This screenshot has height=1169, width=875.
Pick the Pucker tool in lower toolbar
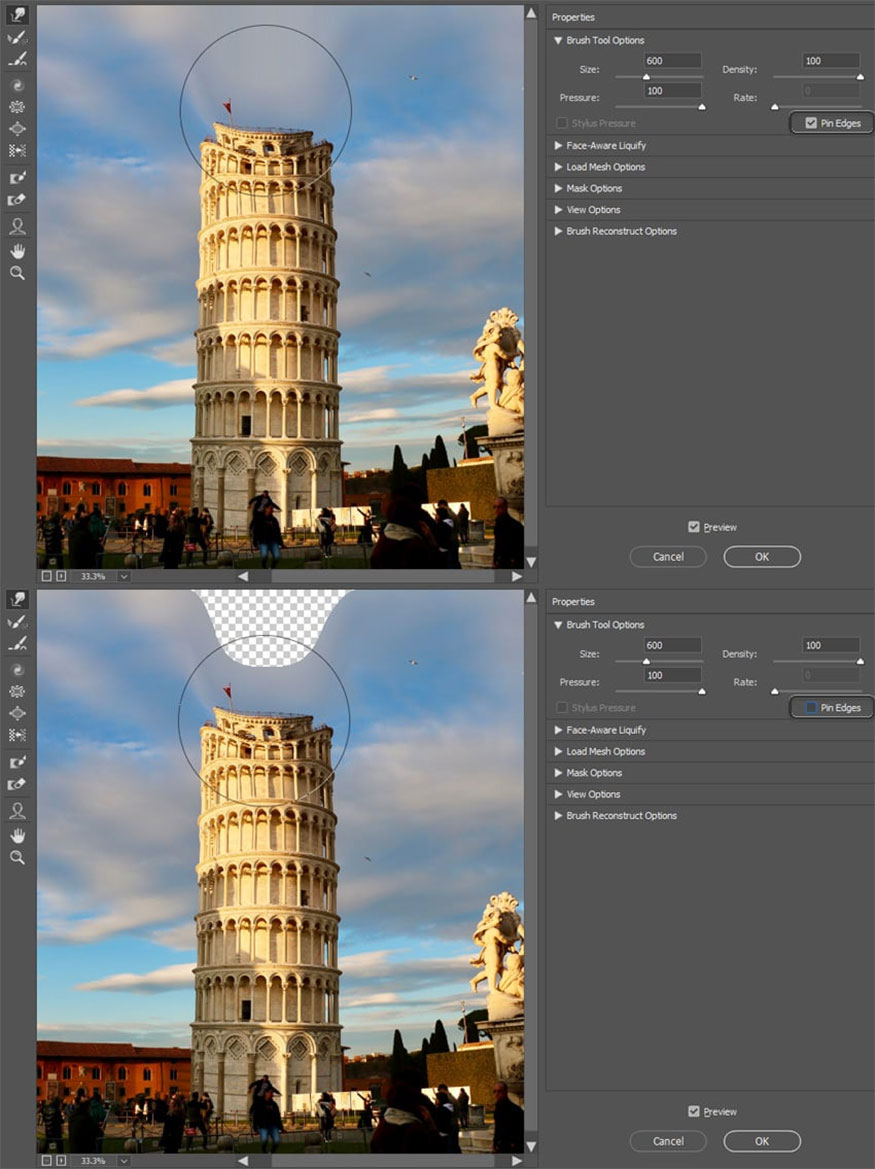pos(17,691)
